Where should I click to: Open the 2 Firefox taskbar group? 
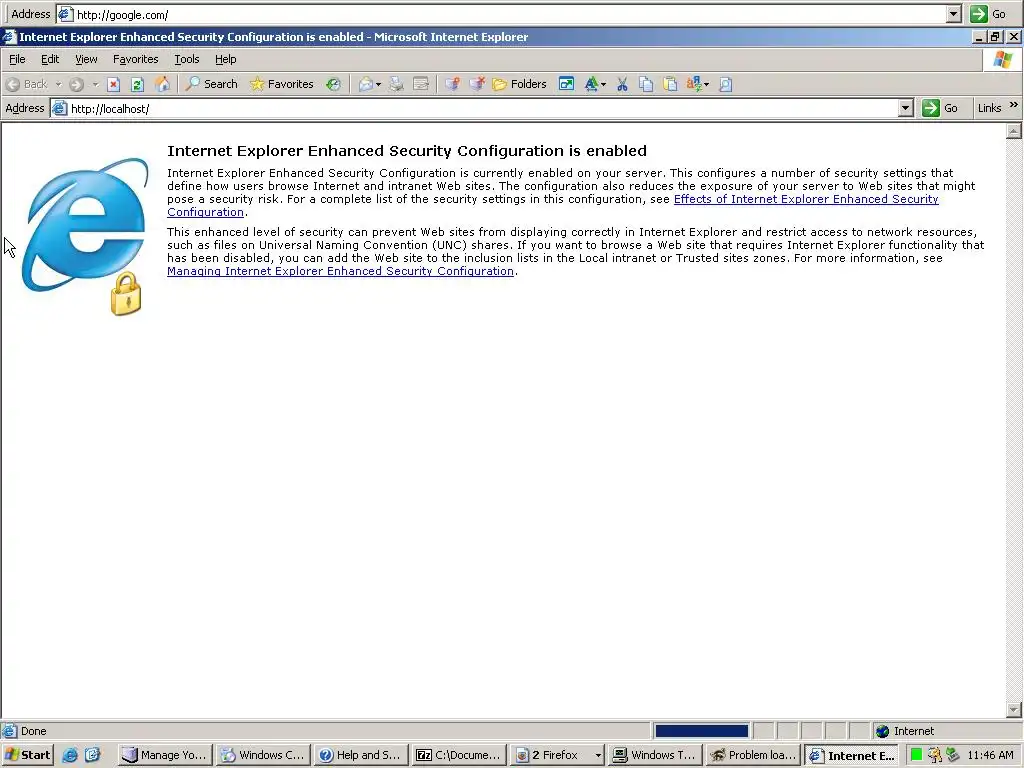[x=557, y=755]
